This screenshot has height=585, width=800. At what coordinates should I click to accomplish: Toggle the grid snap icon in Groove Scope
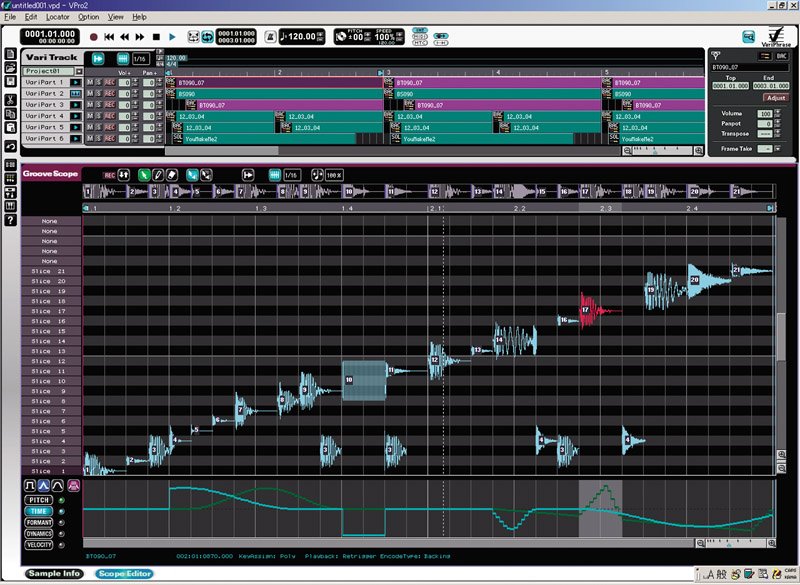(274, 175)
